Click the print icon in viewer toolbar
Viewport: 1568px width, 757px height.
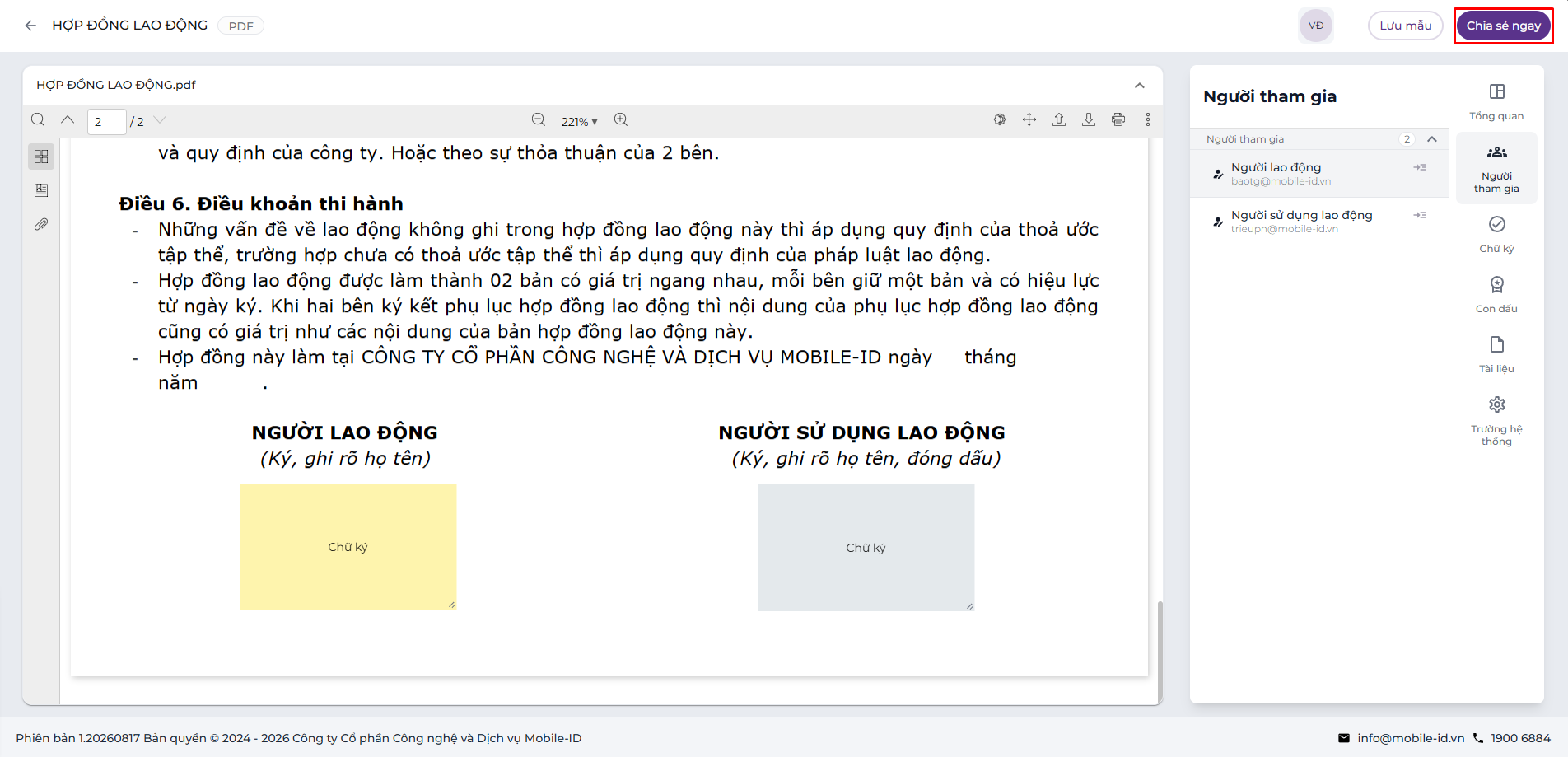[1118, 120]
